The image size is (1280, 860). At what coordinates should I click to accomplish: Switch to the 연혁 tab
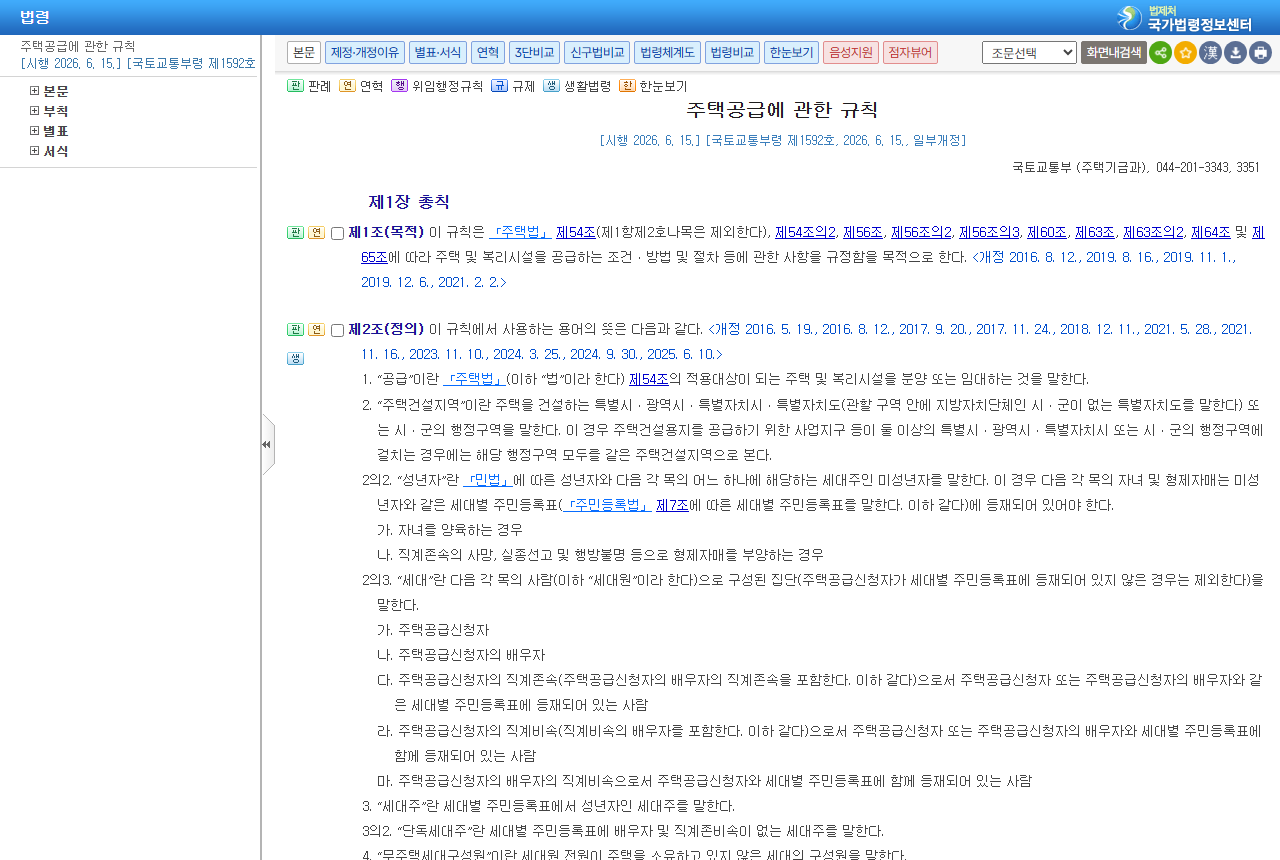(x=488, y=53)
